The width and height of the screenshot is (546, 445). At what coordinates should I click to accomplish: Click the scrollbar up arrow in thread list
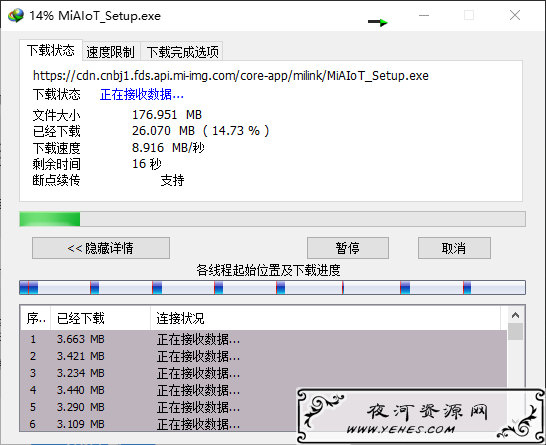[516, 315]
